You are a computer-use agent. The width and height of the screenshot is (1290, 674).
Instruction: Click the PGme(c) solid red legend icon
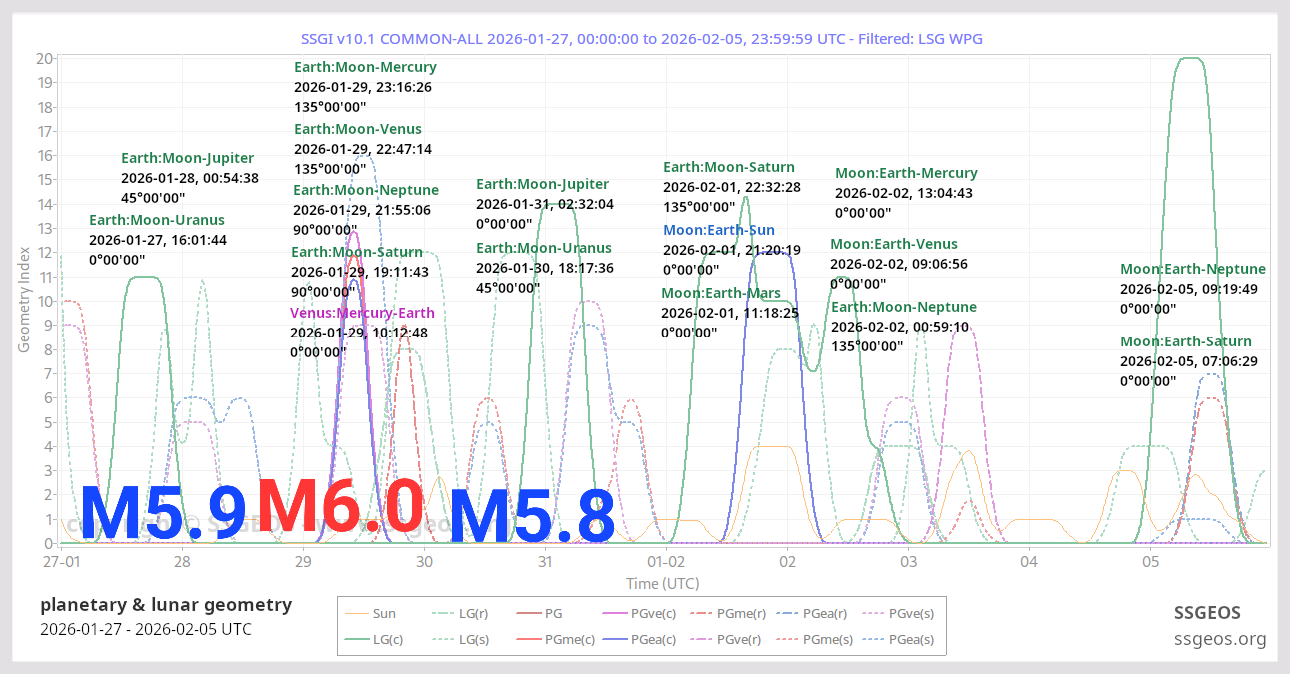click(531, 639)
